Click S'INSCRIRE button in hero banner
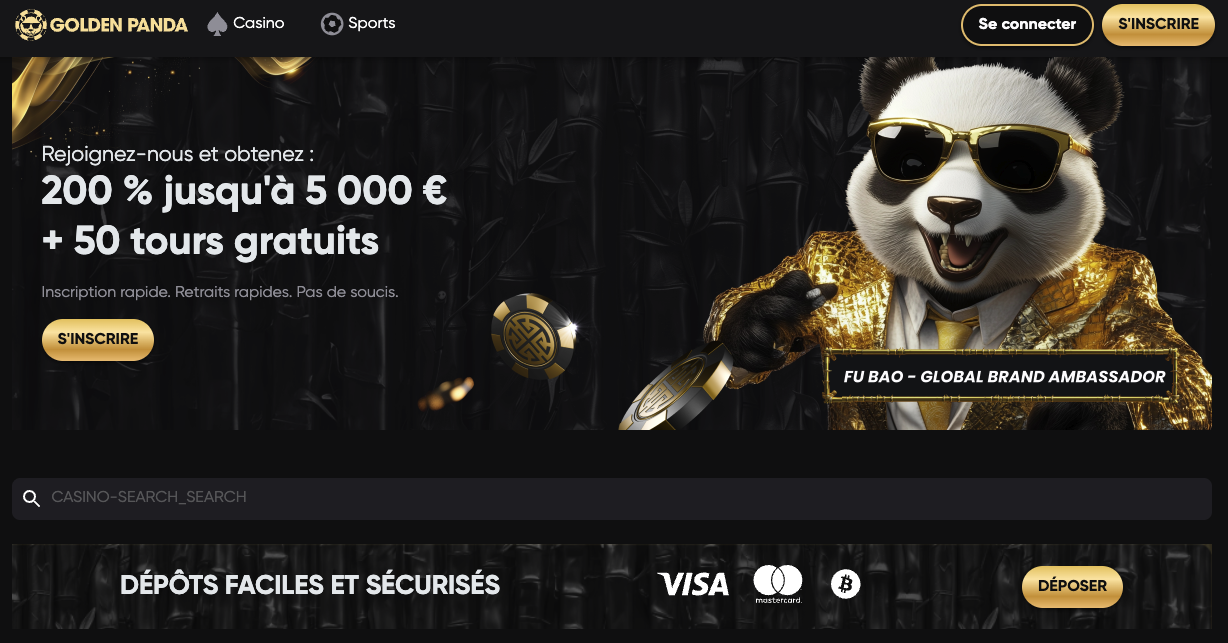Screen dimensions: 1228x643 [x=98, y=340]
